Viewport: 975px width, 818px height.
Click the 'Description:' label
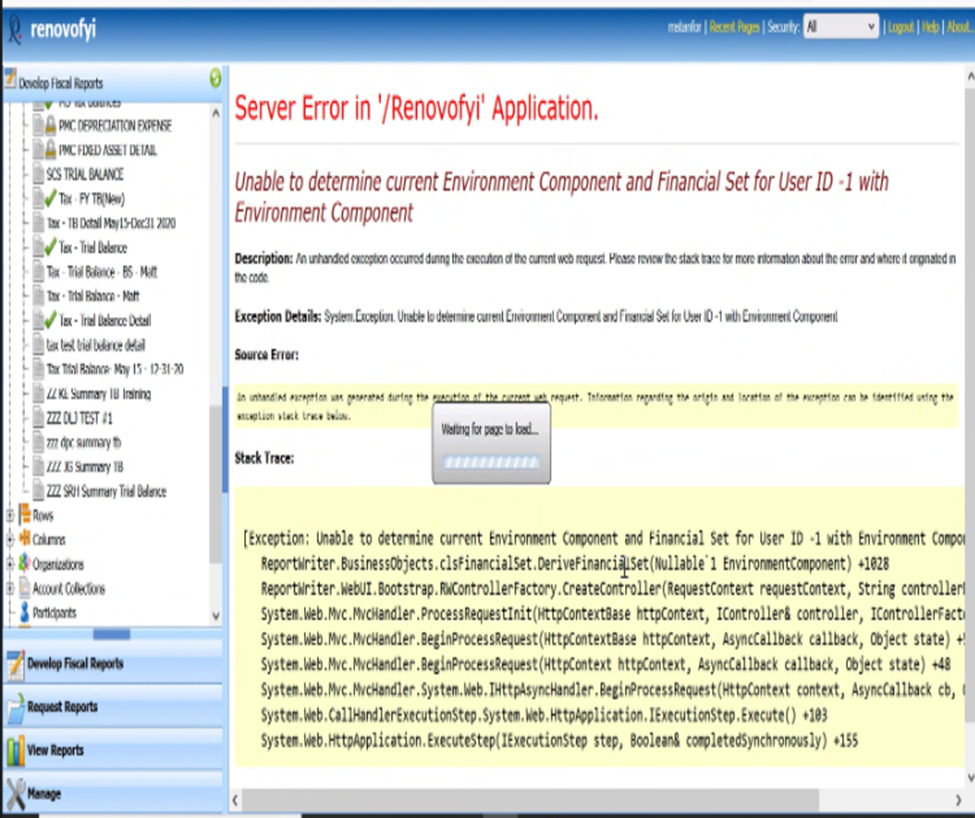(263, 258)
